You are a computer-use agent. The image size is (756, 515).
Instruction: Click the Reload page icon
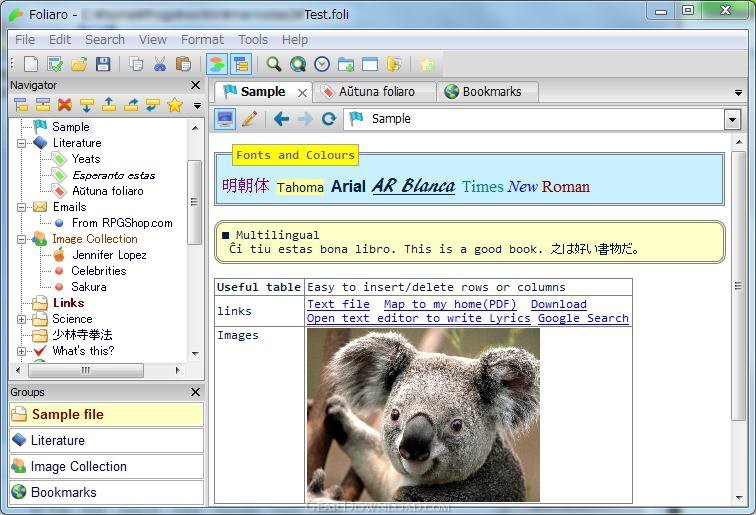coord(329,119)
